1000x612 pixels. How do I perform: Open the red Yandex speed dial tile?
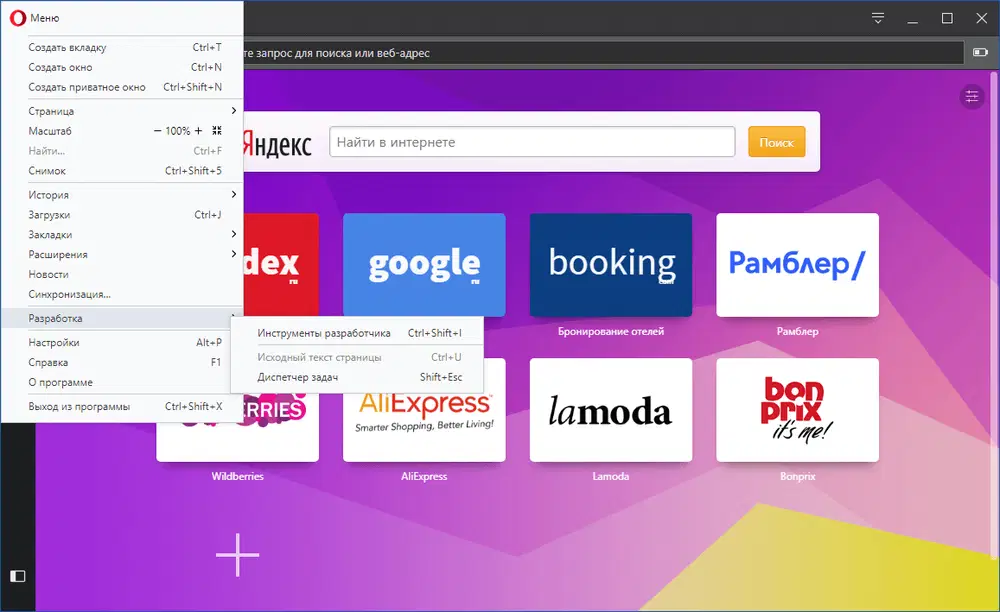281,265
